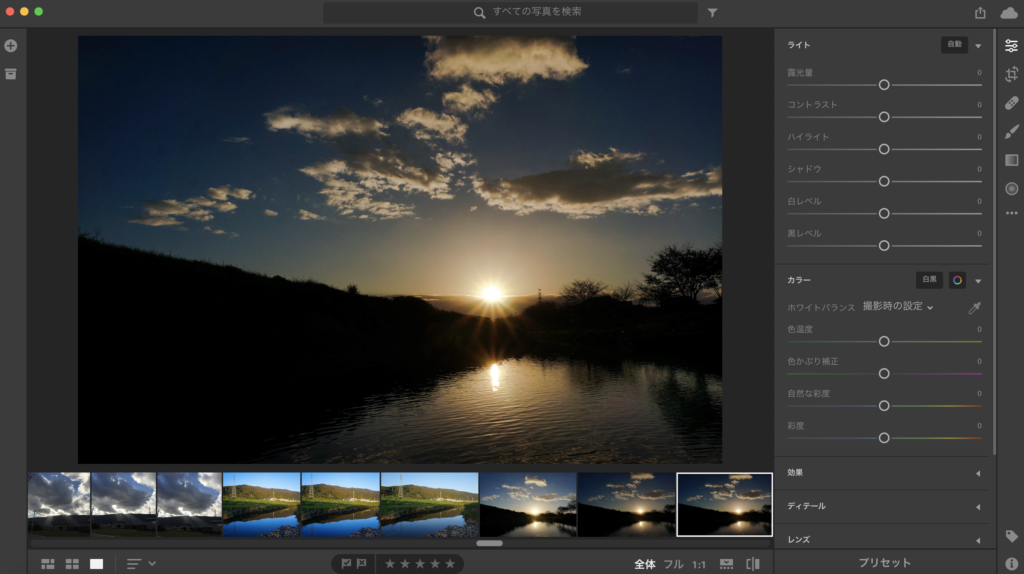This screenshot has width=1024, height=574.
Task: Select first cloudy sky thumbnail
Action: [x=59, y=504]
